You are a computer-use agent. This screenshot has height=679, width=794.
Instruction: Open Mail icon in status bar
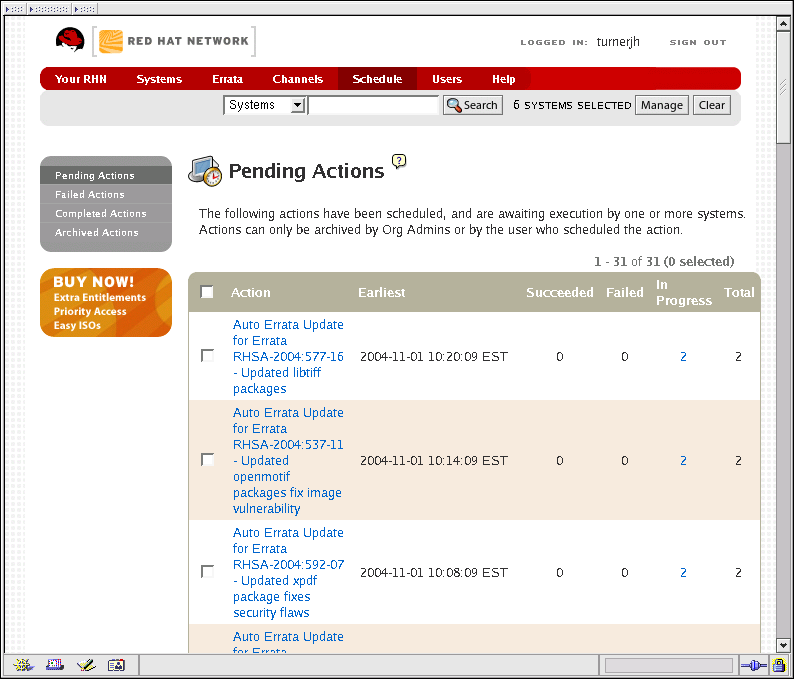(54, 665)
